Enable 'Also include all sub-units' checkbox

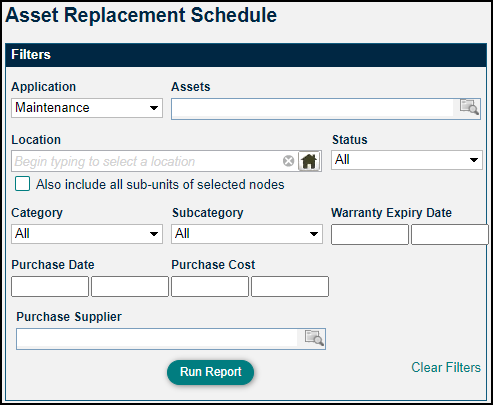click(22, 184)
